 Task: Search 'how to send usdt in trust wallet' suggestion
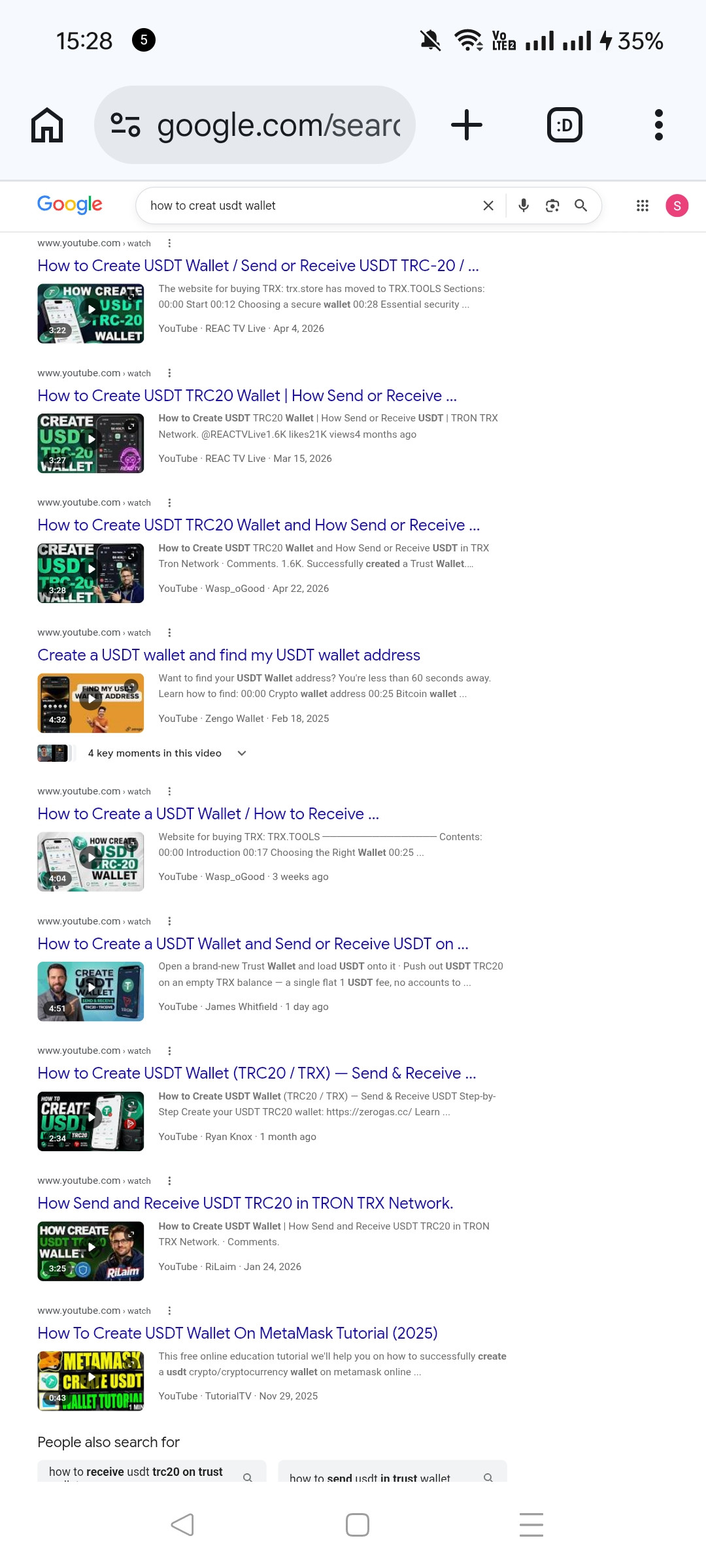pos(392,1471)
